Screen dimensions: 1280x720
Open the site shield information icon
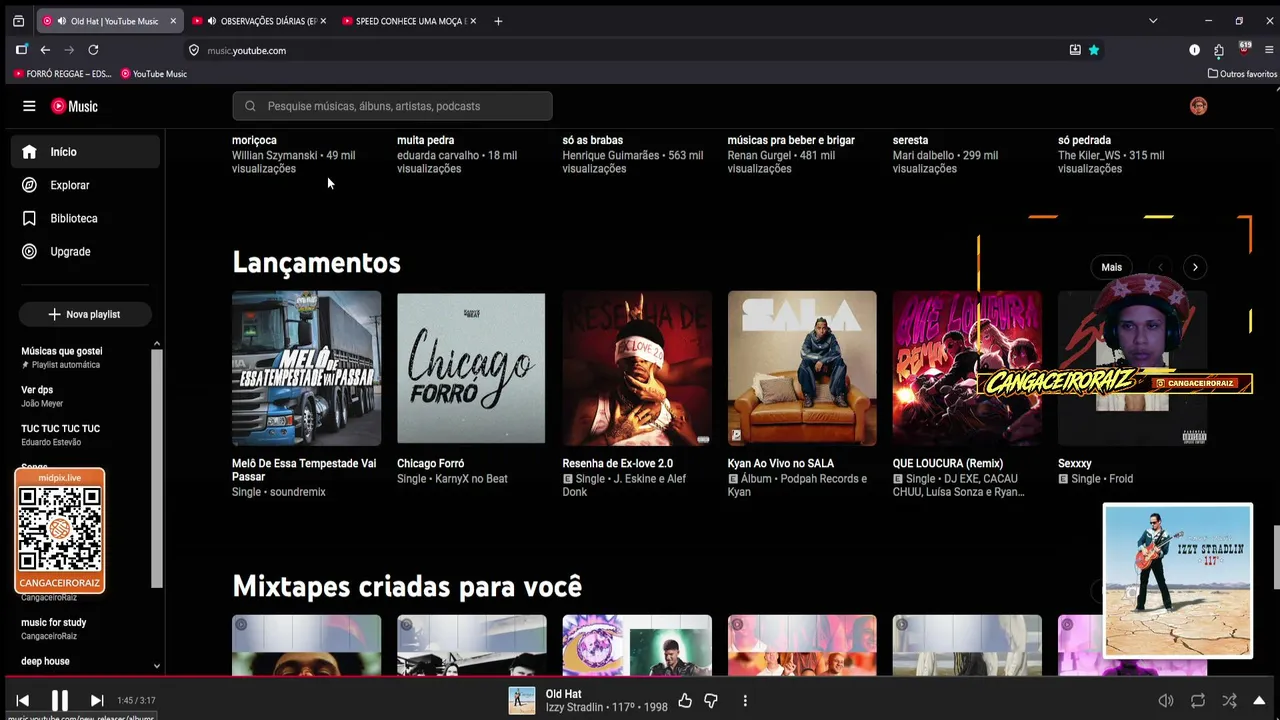click(194, 50)
